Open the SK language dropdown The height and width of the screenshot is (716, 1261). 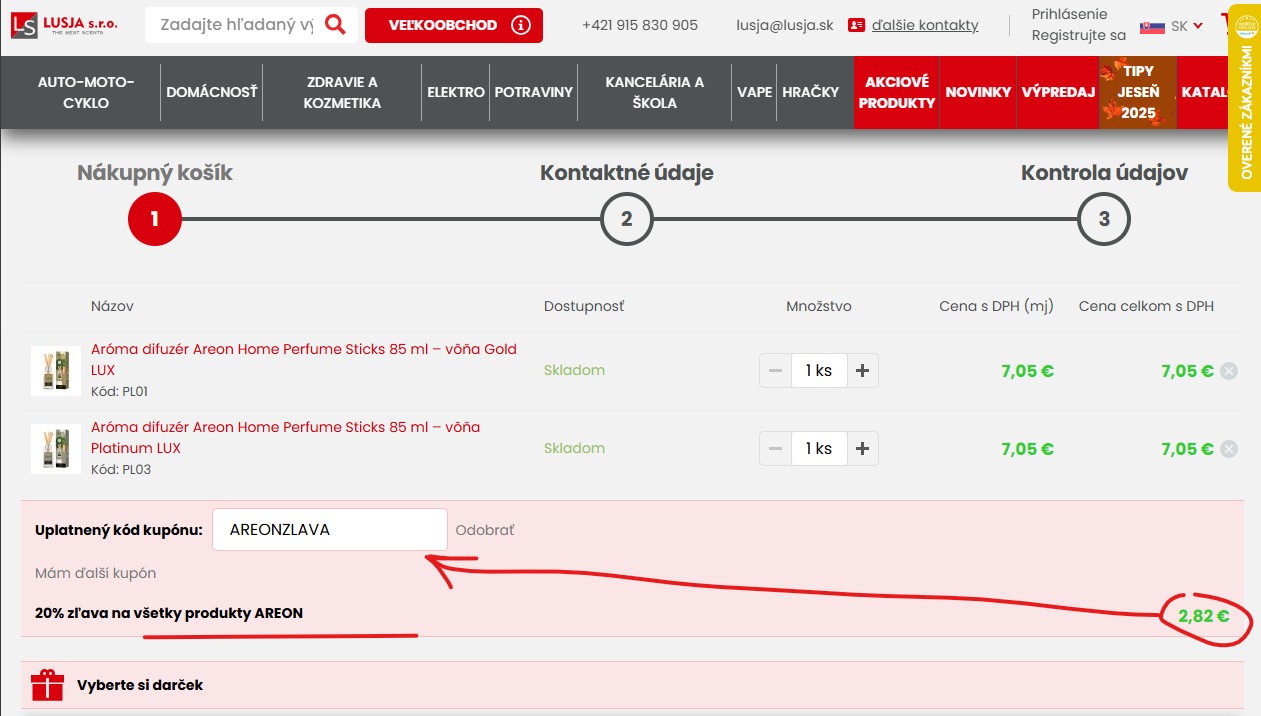click(x=1171, y=26)
